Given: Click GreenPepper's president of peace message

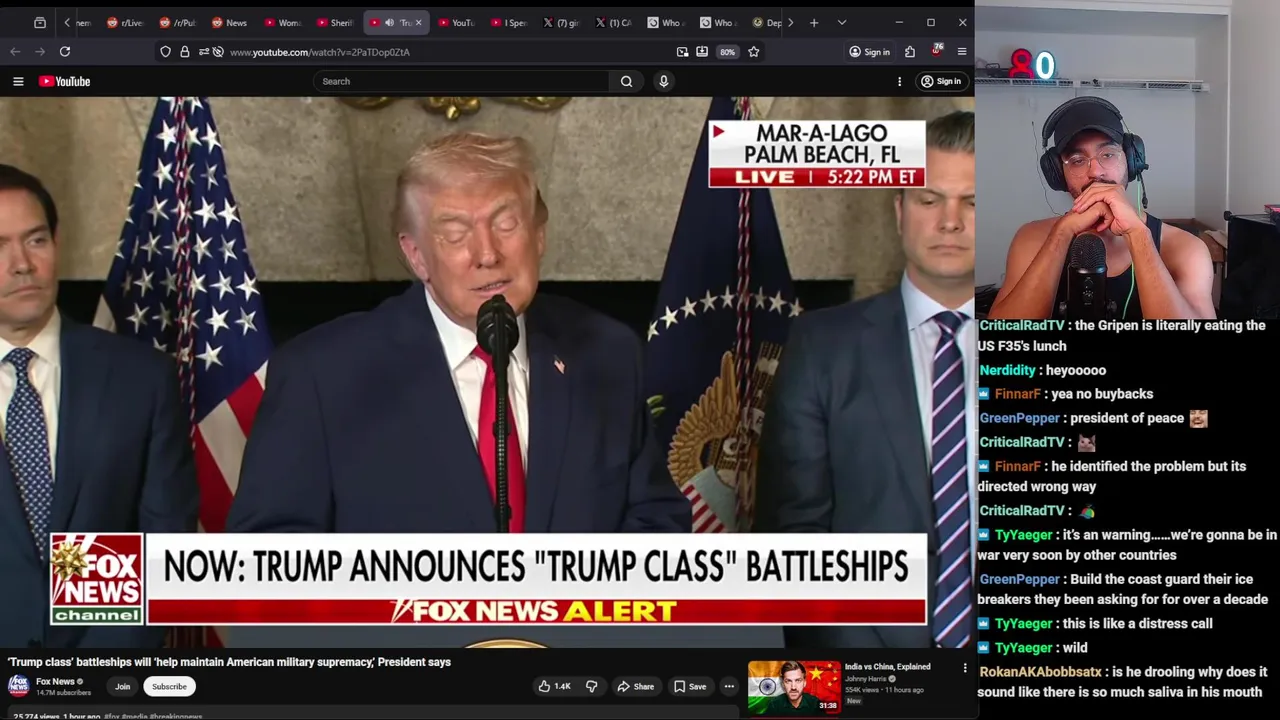Looking at the screenshot, I should tap(1093, 418).
